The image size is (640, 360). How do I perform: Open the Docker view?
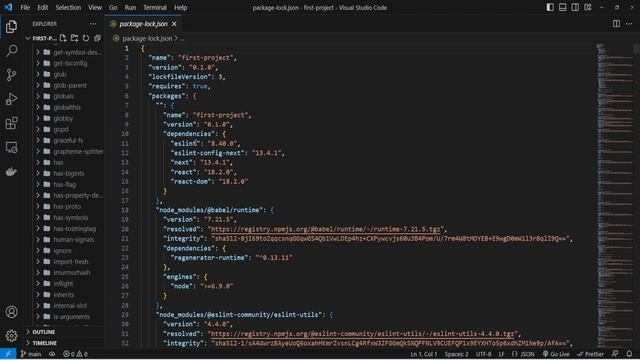11,171
